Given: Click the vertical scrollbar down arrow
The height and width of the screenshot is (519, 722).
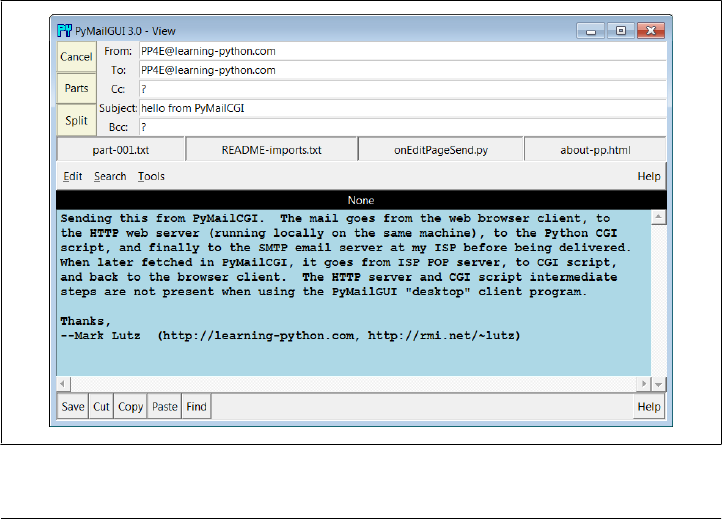Looking at the screenshot, I should [x=658, y=384].
